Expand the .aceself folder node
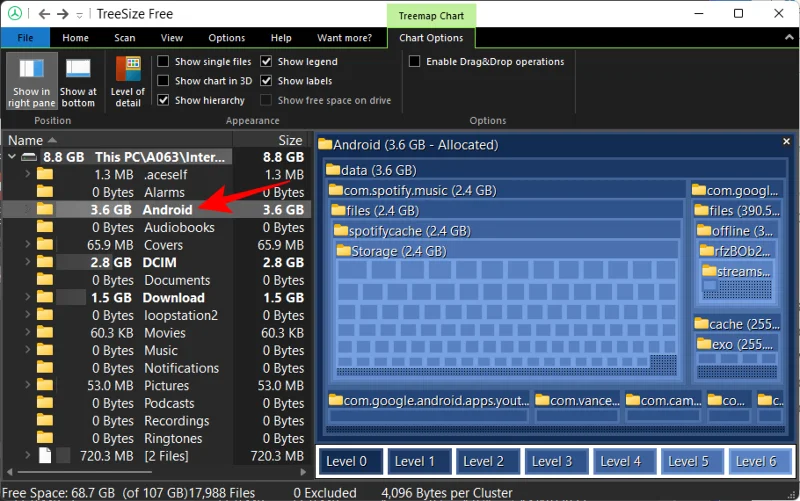The image size is (800, 501). pyautogui.click(x=27, y=174)
